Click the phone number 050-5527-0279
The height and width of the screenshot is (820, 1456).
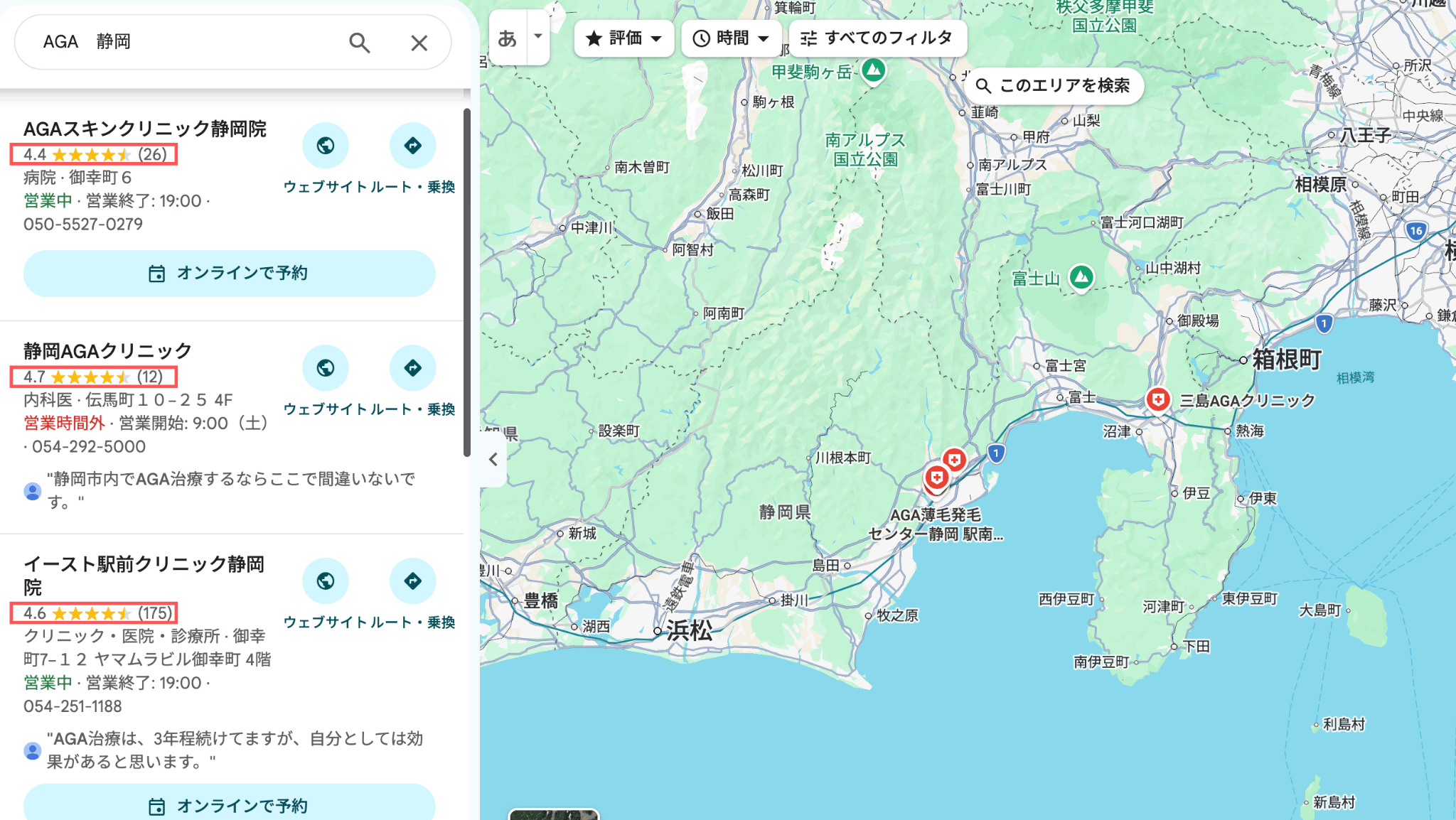click(x=83, y=225)
